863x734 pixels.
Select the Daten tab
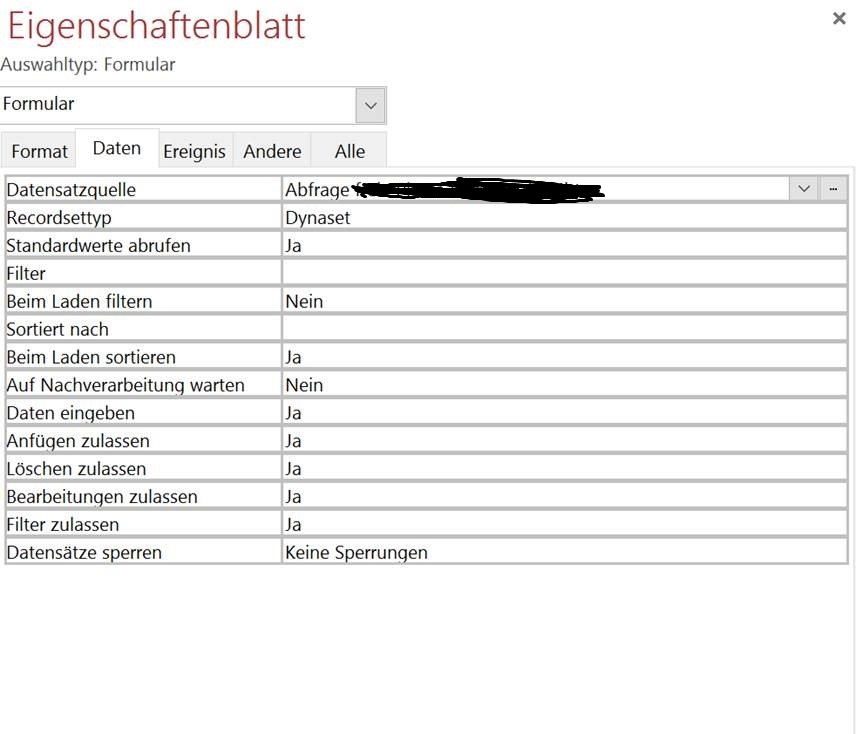[117, 148]
